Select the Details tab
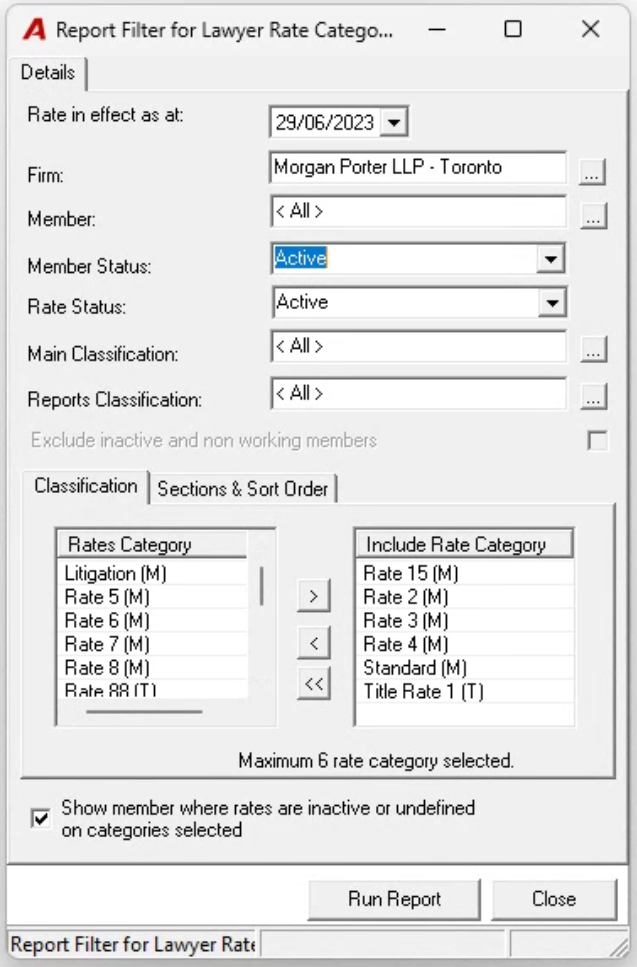This screenshot has width=637, height=967. tap(47, 73)
